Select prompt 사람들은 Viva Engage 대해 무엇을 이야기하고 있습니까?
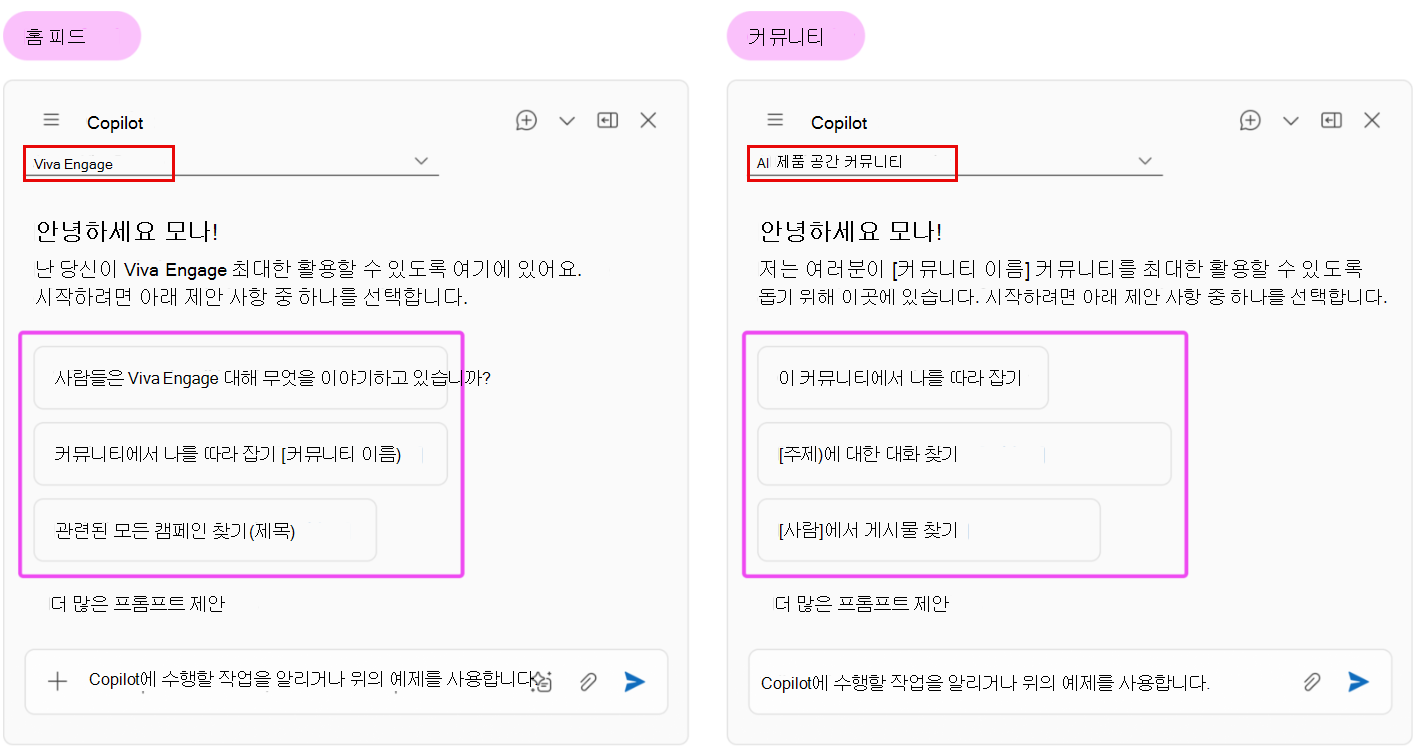Screen dimensions: 1416x750 tap(241, 378)
